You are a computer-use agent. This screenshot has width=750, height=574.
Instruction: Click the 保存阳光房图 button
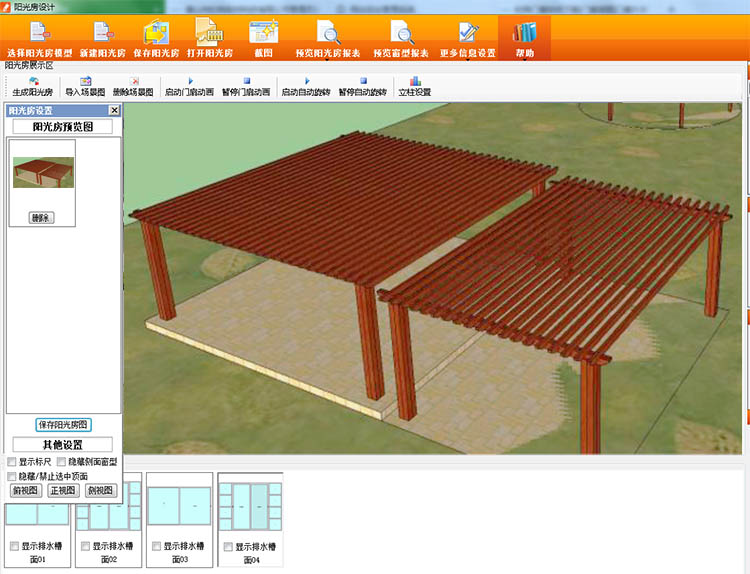pyautogui.click(x=63, y=425)
